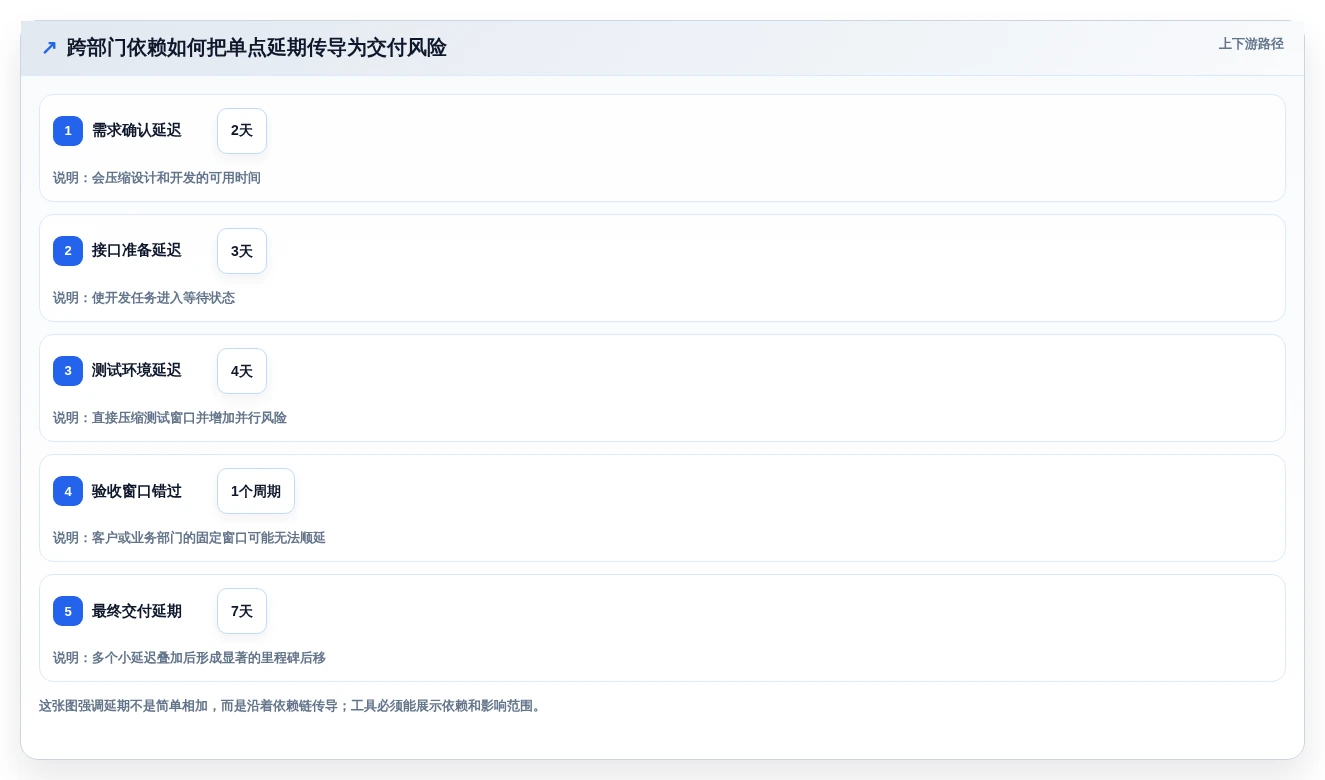Click the 4天 delay chip

pos(242,371)
